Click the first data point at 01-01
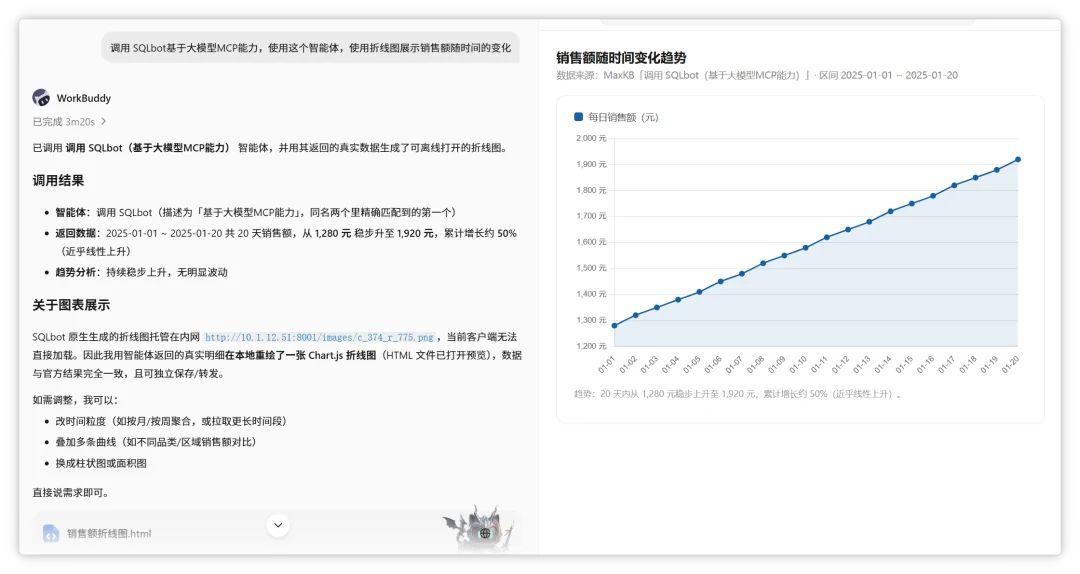Image resolution: width=1080 pixels, height=574 pixels. [614, 325]
